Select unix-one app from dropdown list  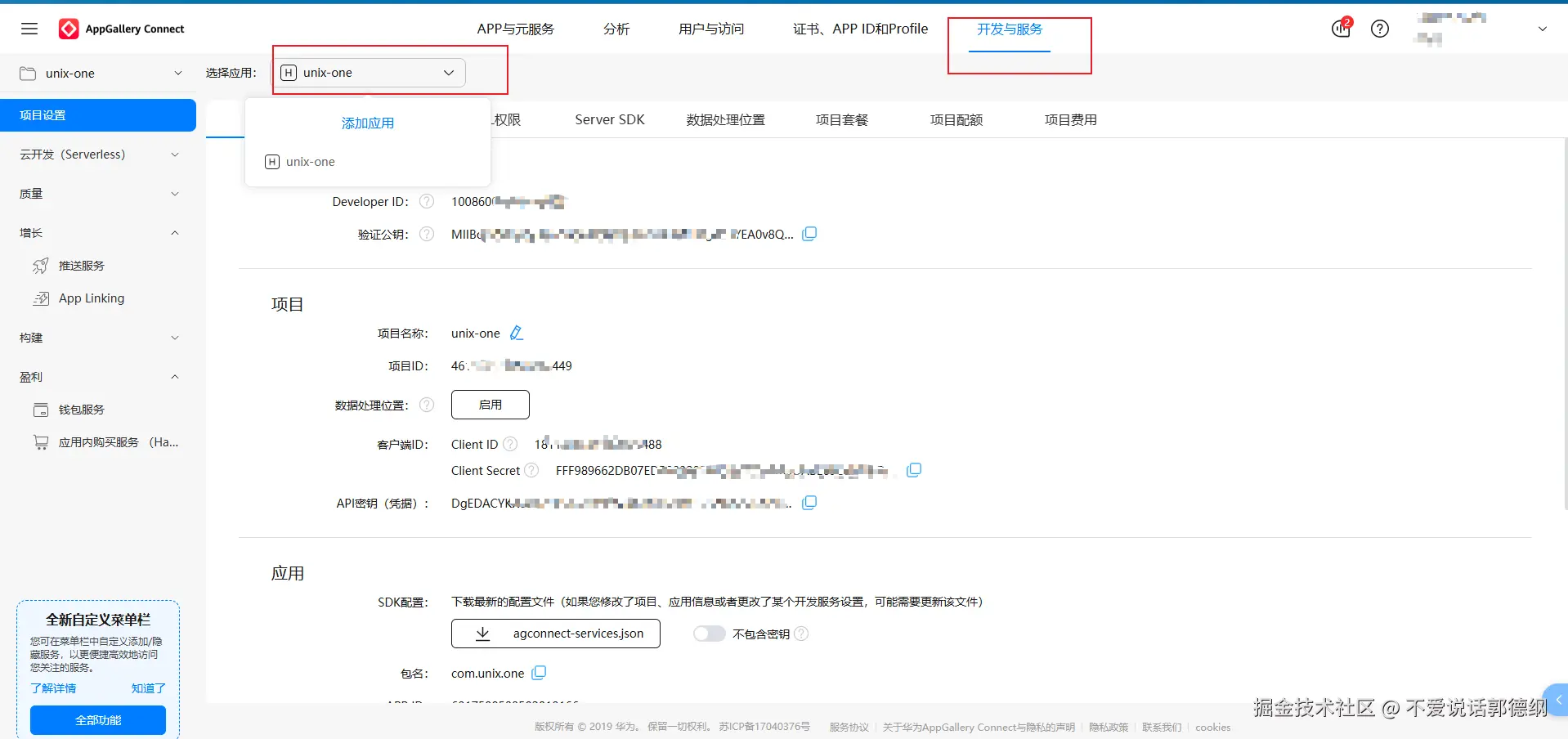[x=368, y=162]
